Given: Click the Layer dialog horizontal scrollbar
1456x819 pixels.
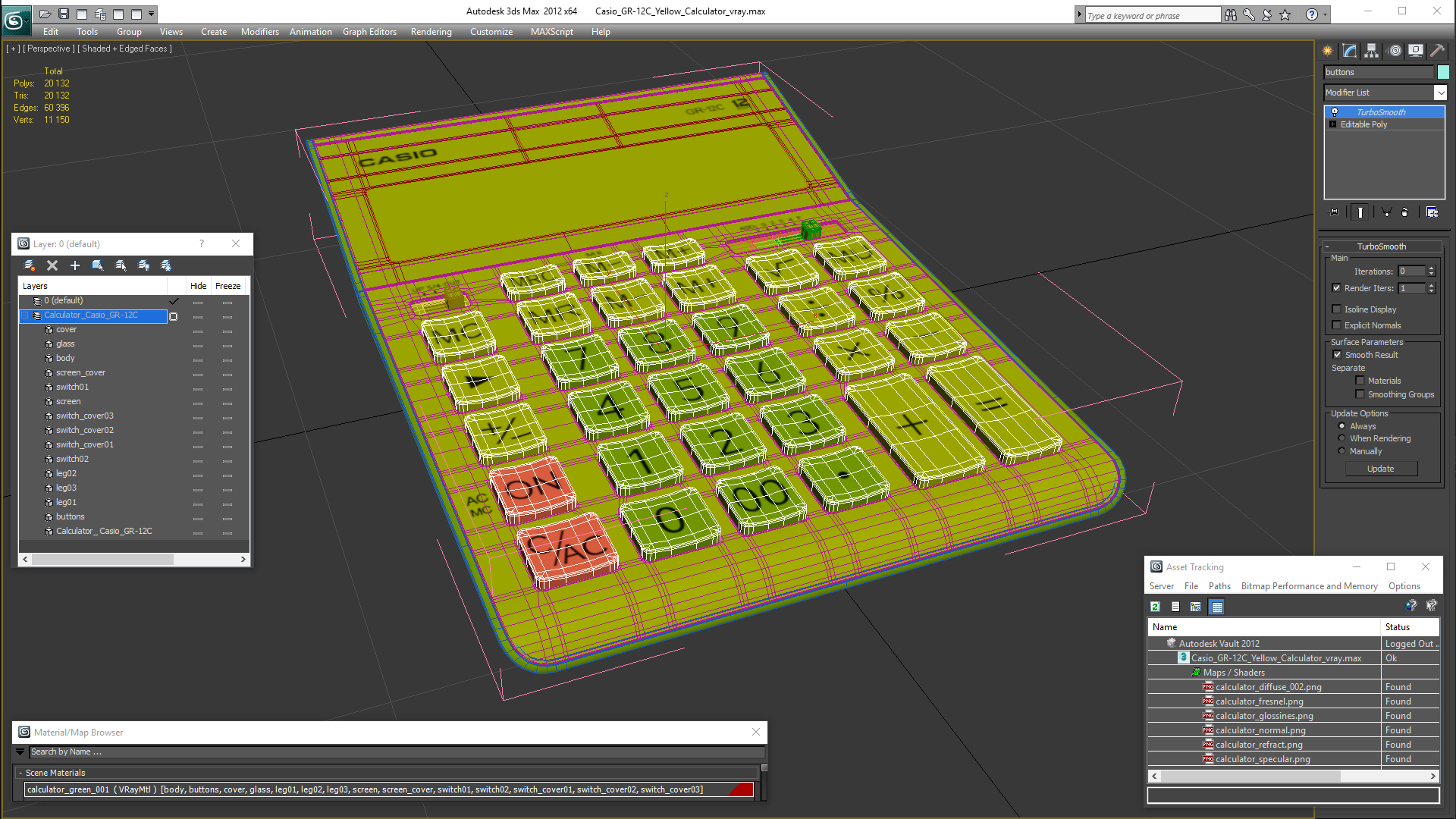Looking at the screenshot, I should click(134, 560).
